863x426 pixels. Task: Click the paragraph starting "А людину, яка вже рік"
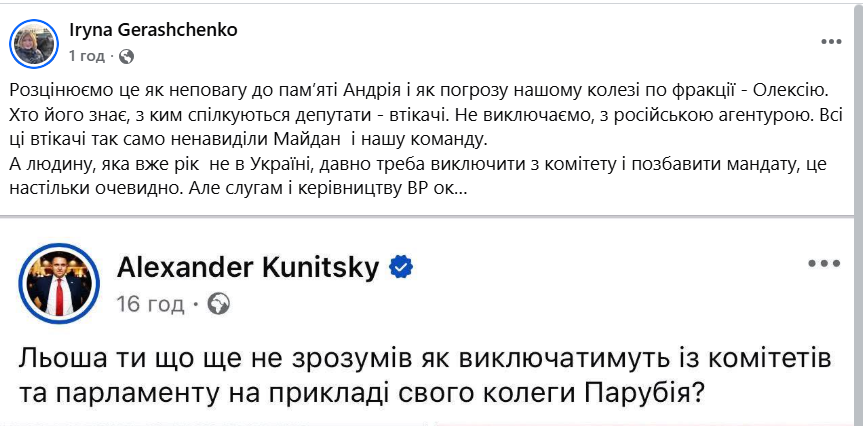300,163
